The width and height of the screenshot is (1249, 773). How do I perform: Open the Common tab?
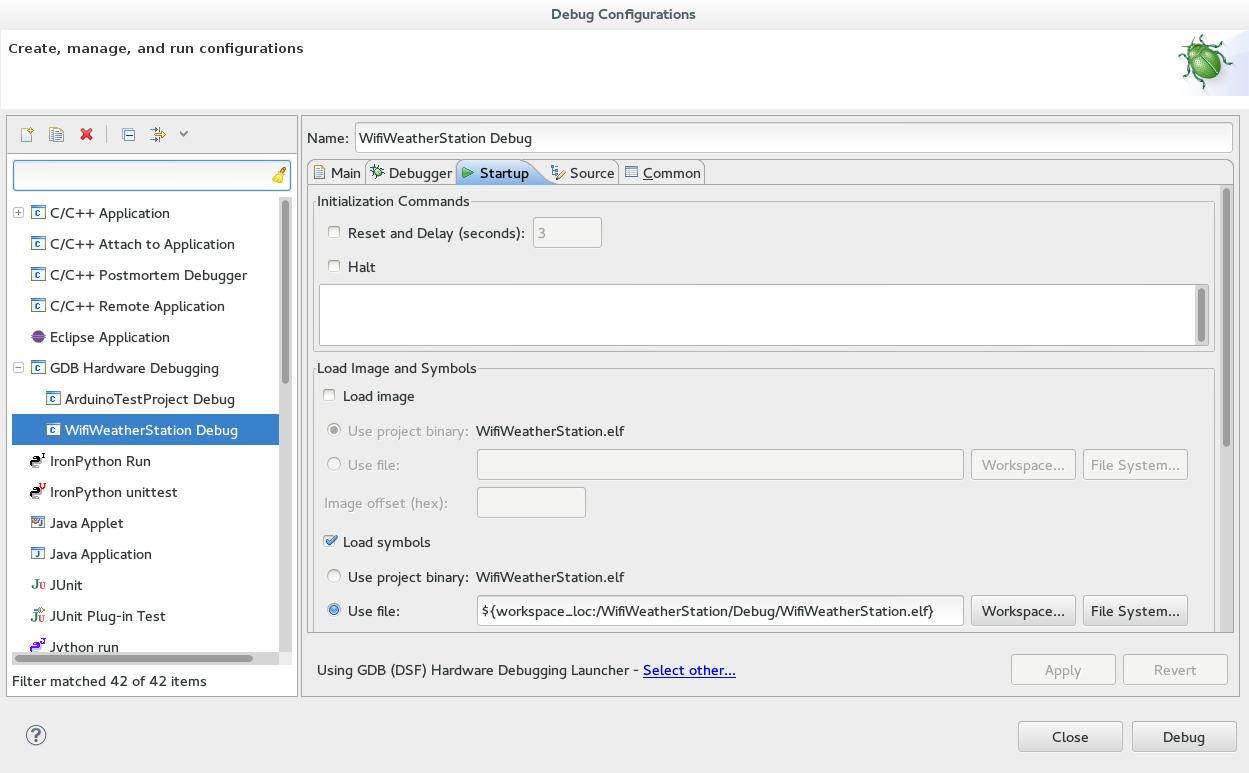tap(662, 173)
